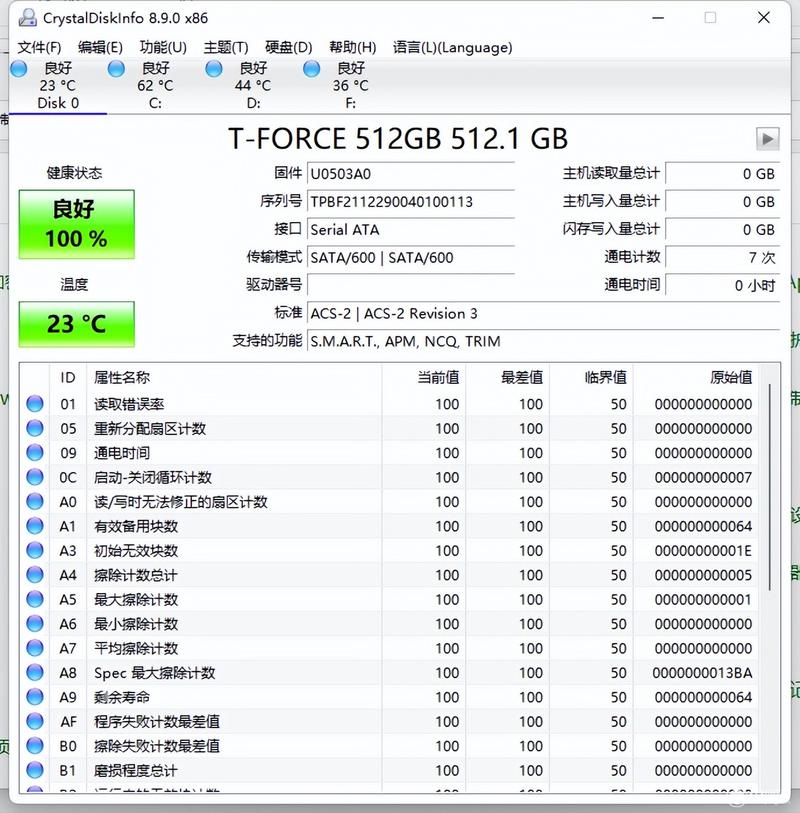Open the 硬盘(D) menu
Viewport: 800px width, 813px height.
click(x=288, y=48)
